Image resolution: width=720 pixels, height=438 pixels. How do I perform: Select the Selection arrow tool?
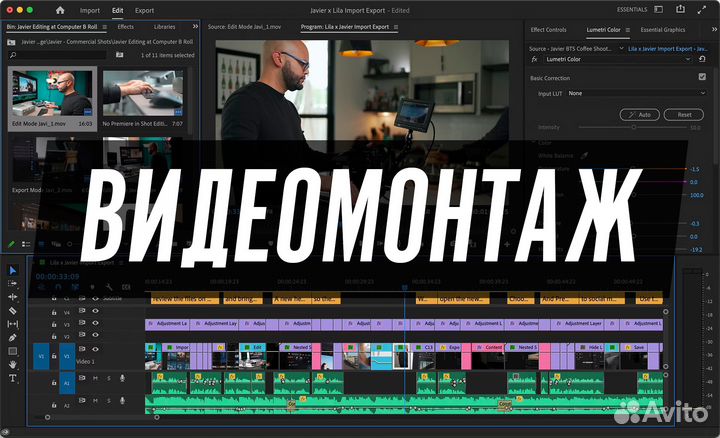click(12, 270)
